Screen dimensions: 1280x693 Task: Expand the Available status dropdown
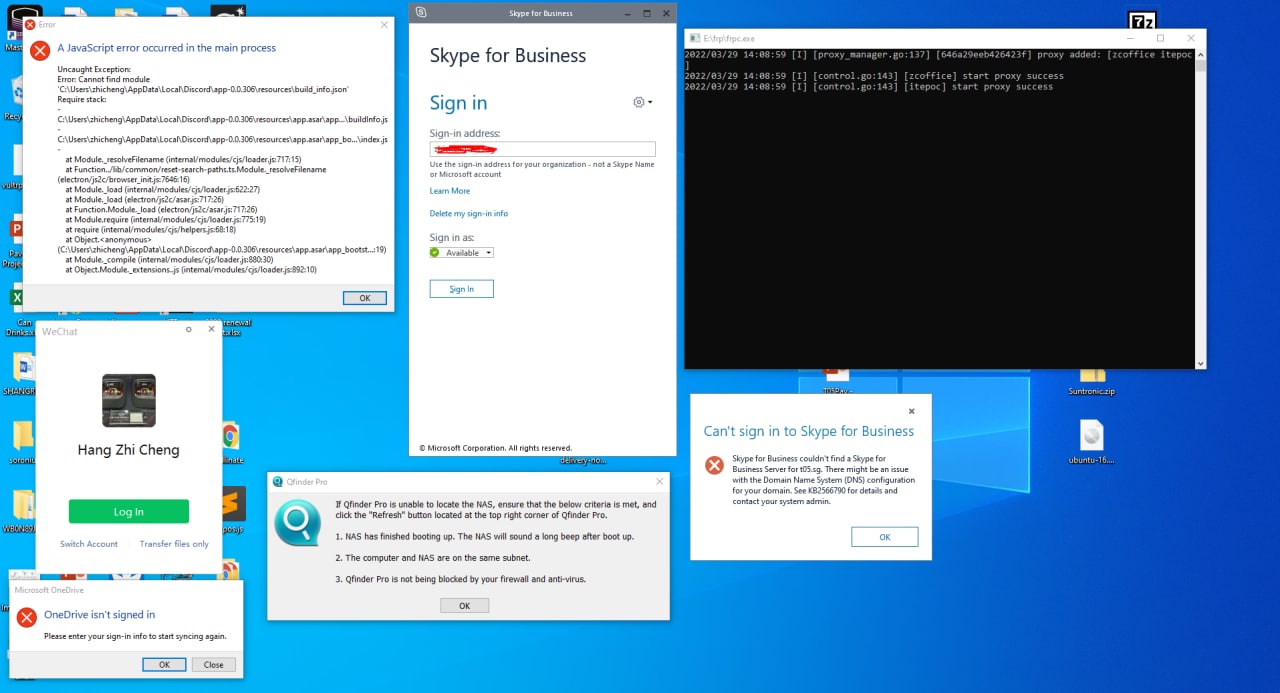462,253
